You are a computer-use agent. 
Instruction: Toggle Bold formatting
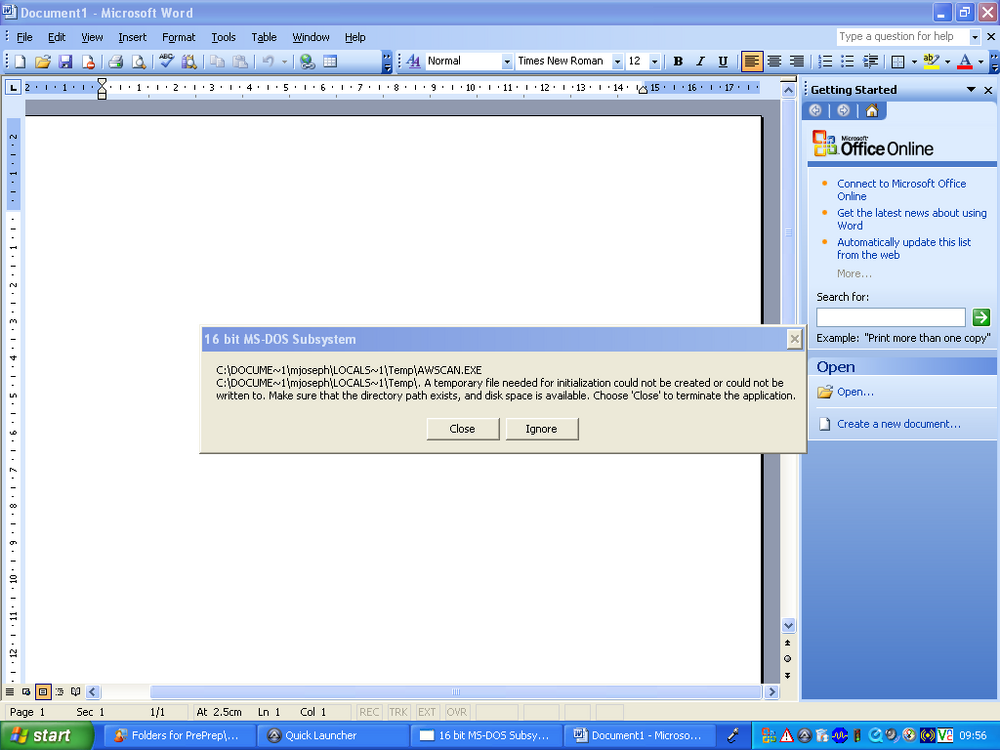pyautogui.click(x=678, y=61)
